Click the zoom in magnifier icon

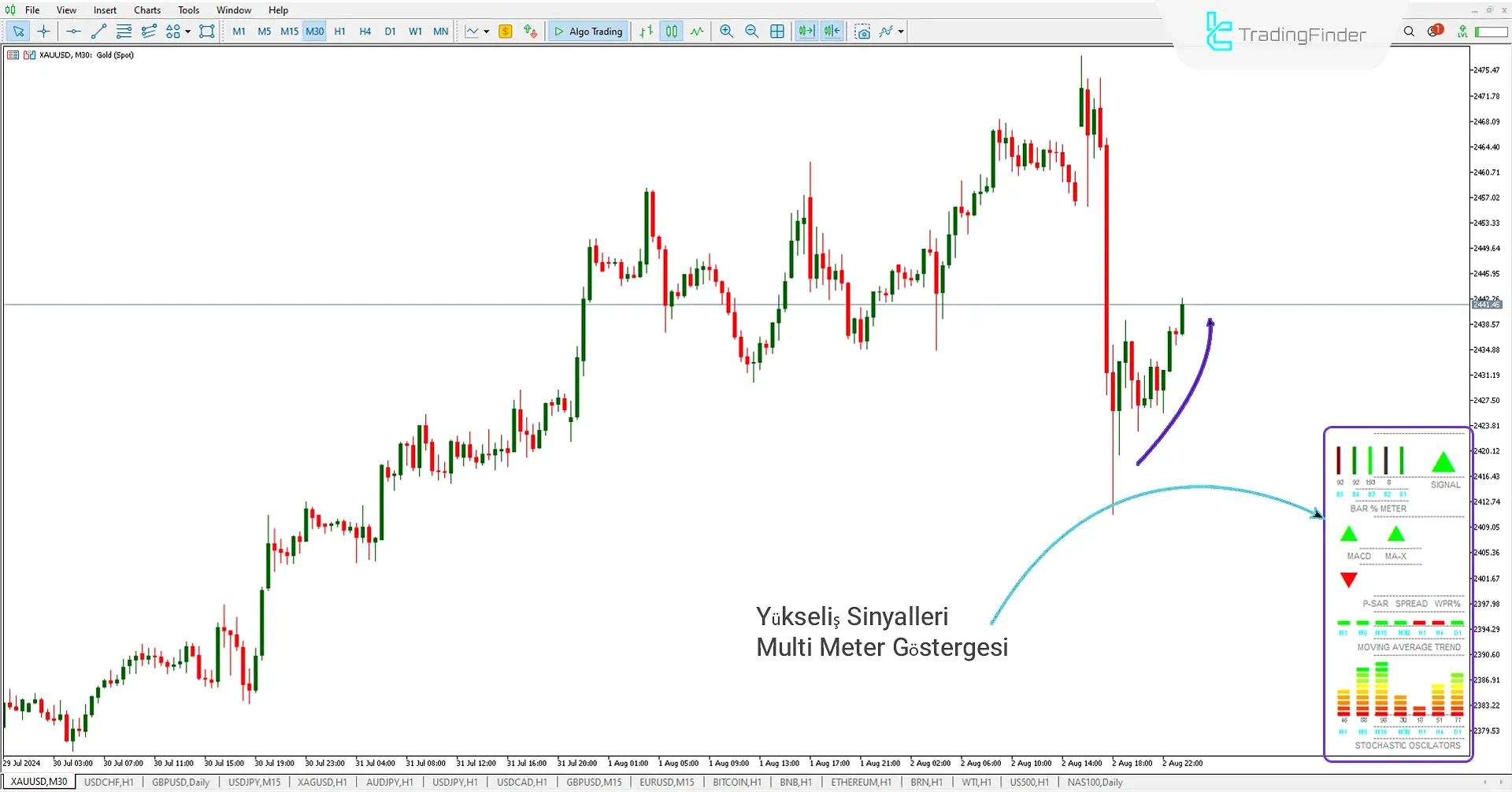(x=726, y=31)
